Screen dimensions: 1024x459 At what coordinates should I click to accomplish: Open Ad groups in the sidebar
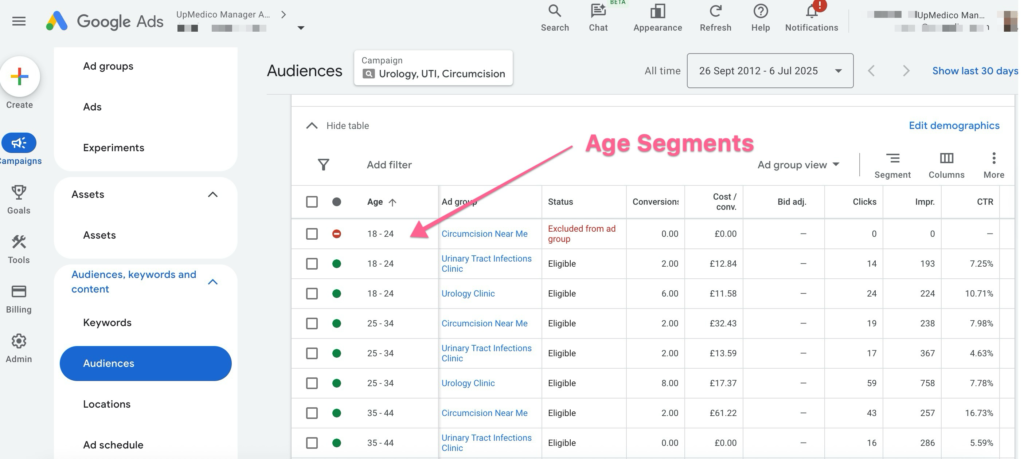(108, 66)
